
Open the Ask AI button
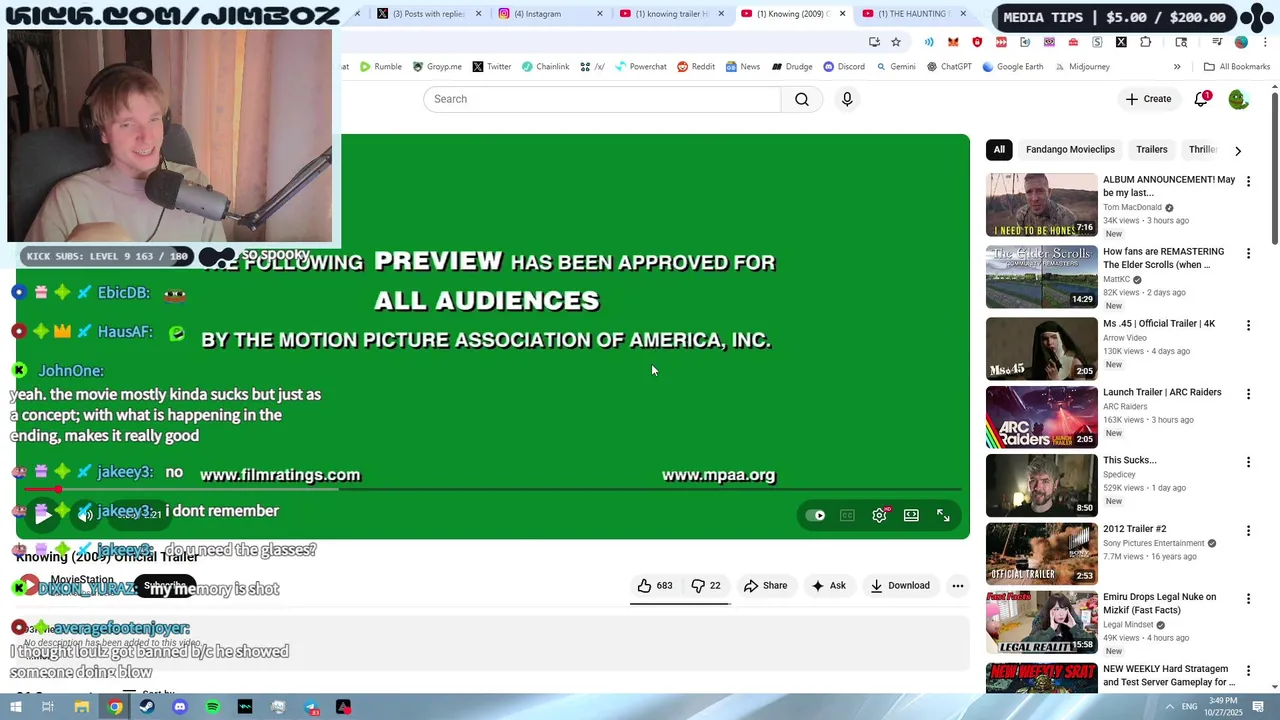coord(829,586)
